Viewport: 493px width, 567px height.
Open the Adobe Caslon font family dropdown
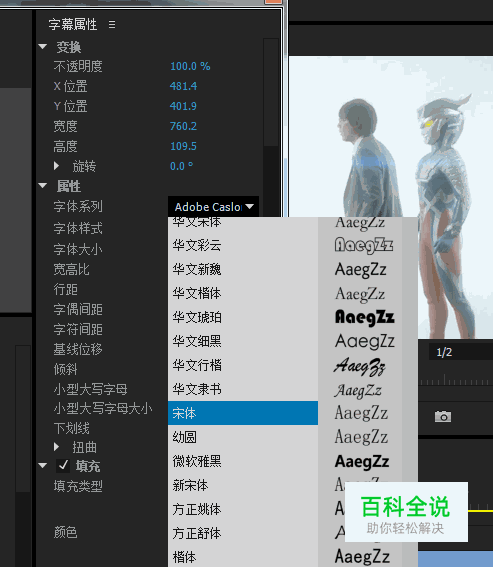click(213, 207)
